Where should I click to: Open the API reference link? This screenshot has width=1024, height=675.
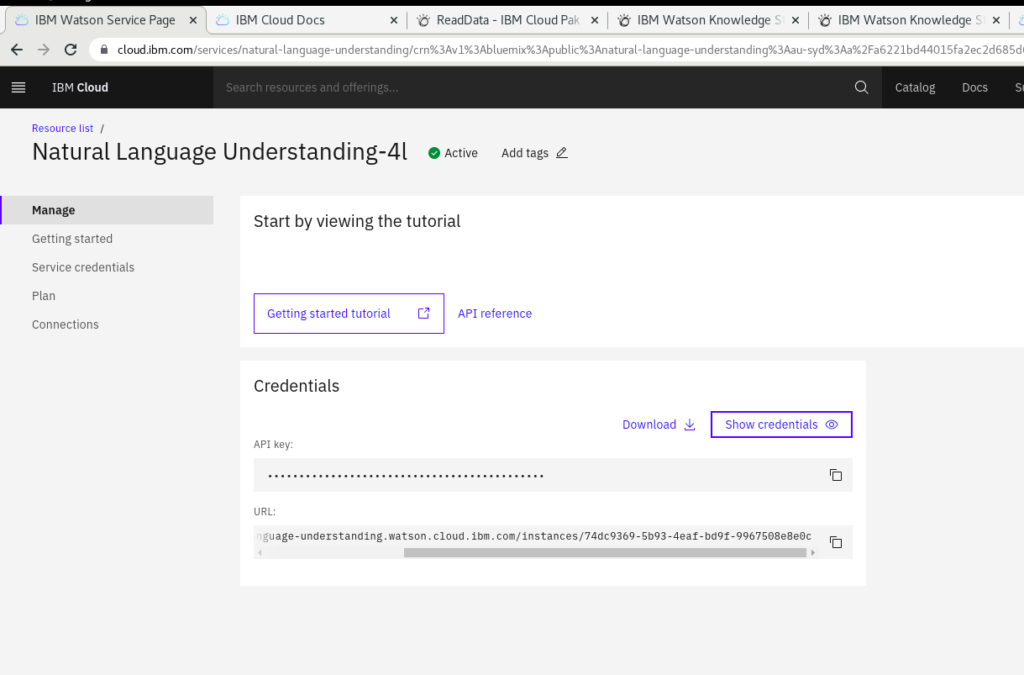pos(494,313)
